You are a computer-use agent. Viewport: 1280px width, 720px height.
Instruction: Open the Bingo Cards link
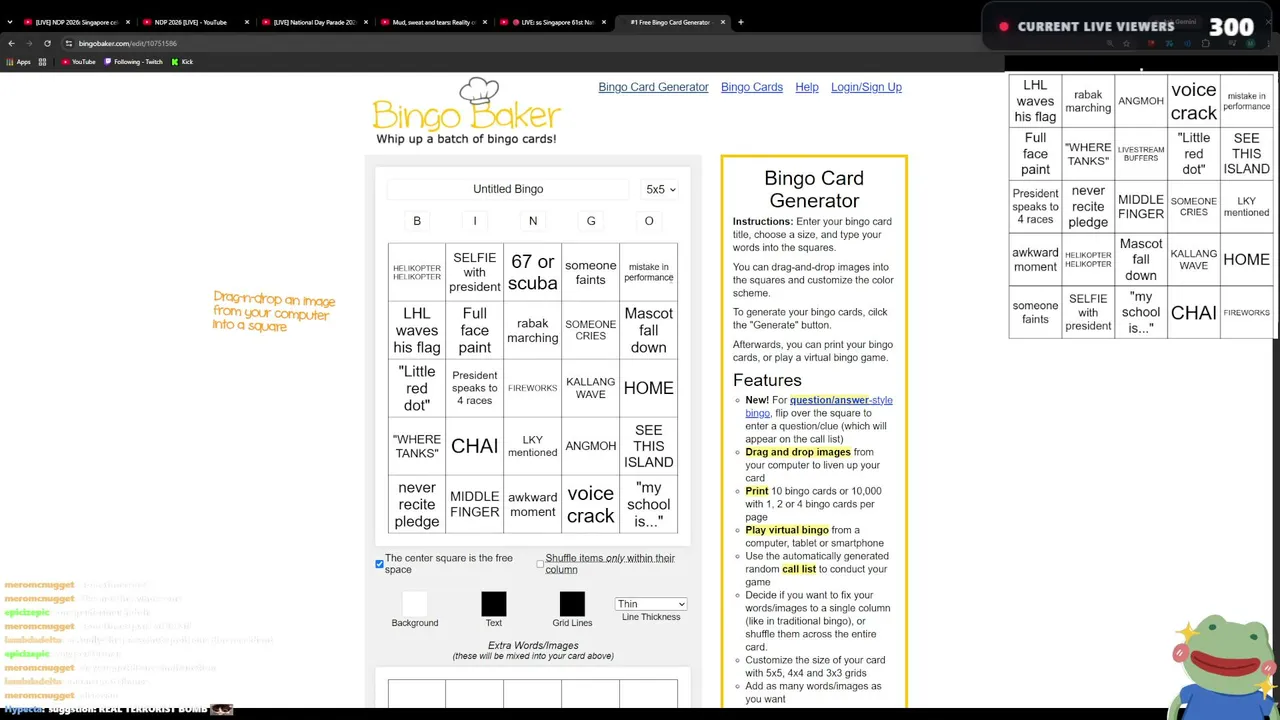pyautogui.click(x=752, y=87)
